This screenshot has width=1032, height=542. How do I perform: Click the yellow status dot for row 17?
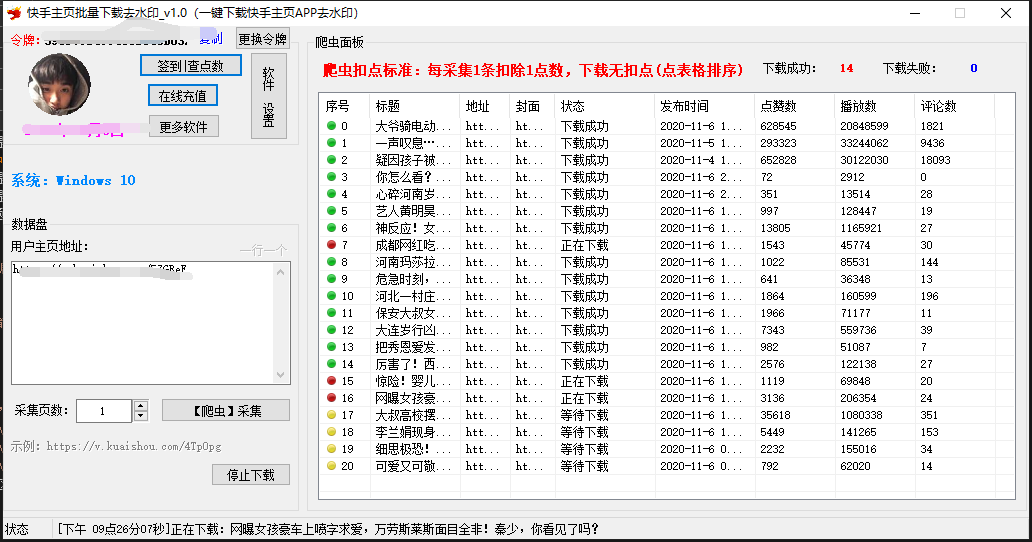click(331, 415)
